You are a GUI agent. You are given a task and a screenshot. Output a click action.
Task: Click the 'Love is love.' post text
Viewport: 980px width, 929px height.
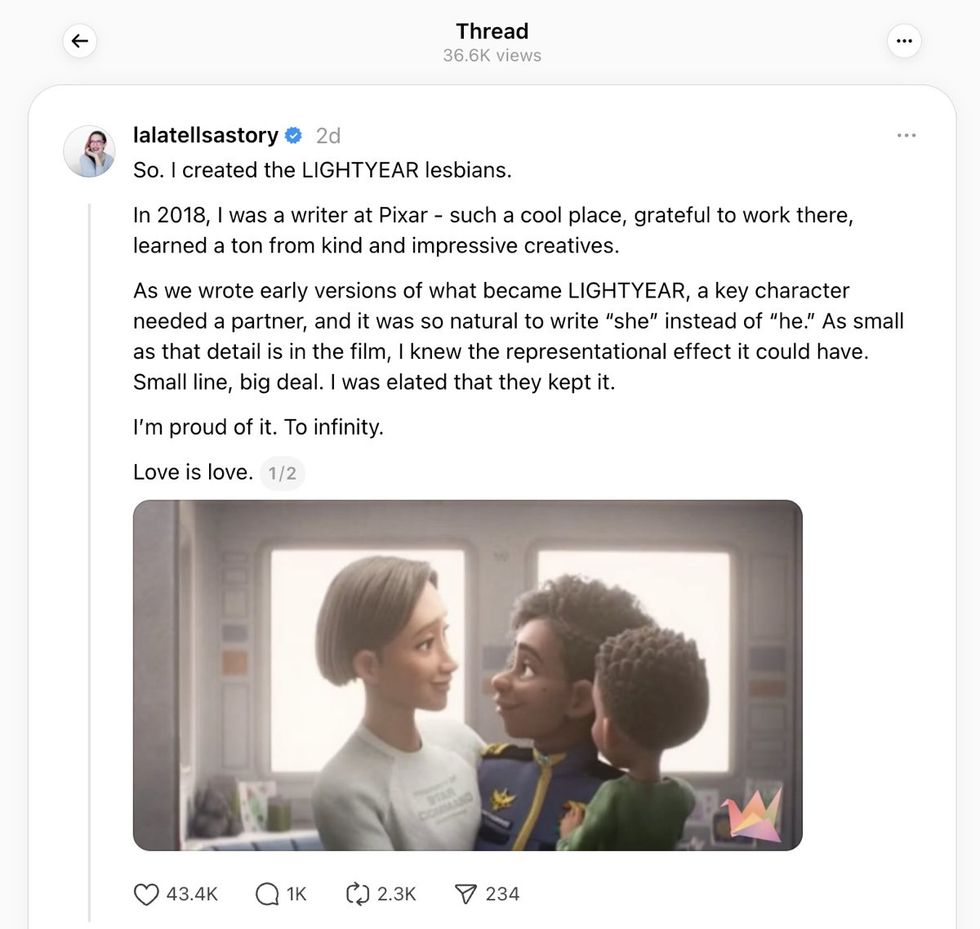tap(193, 472)
